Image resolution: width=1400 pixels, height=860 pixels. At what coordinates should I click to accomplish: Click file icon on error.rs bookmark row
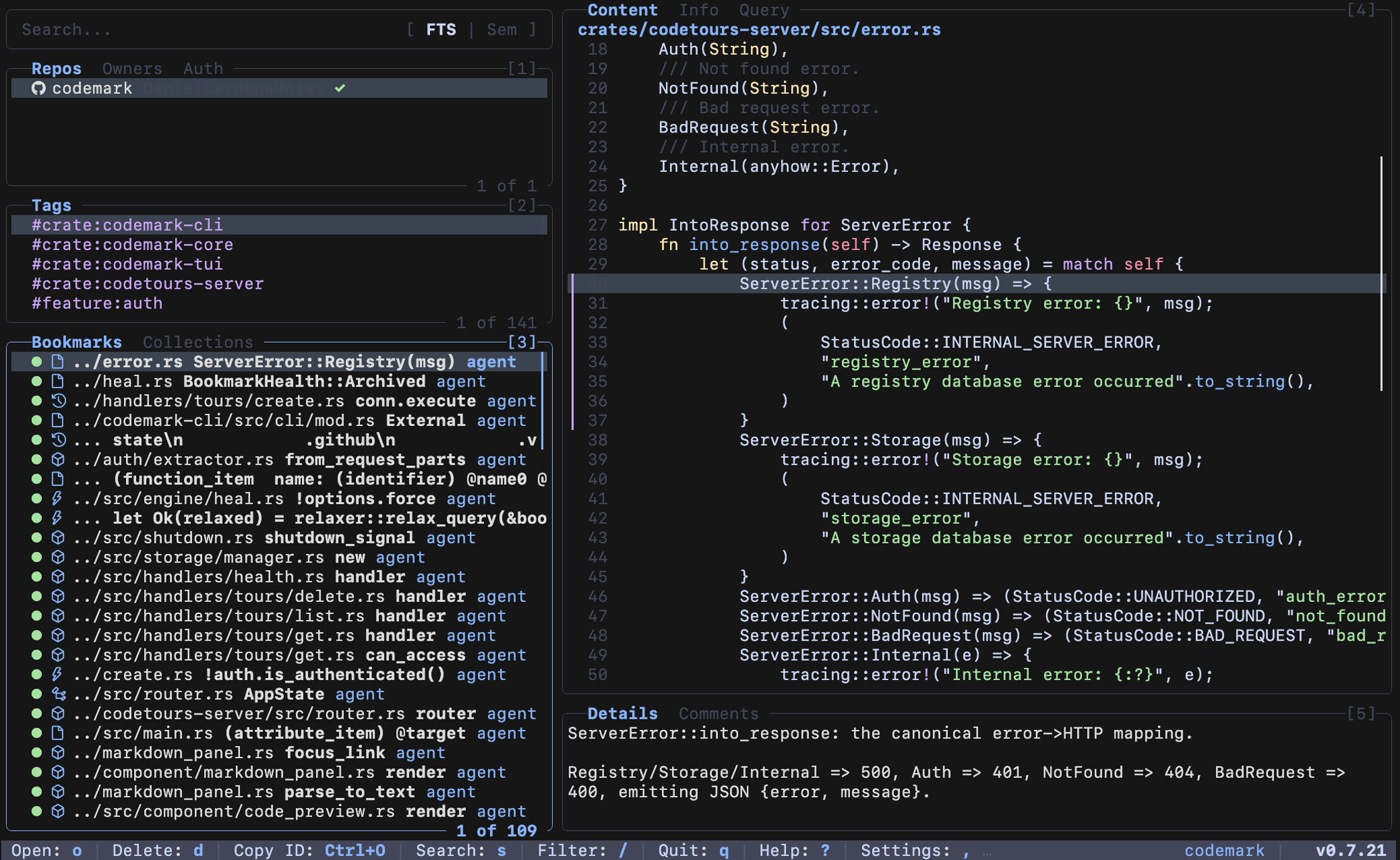click(x=58, y=362)
